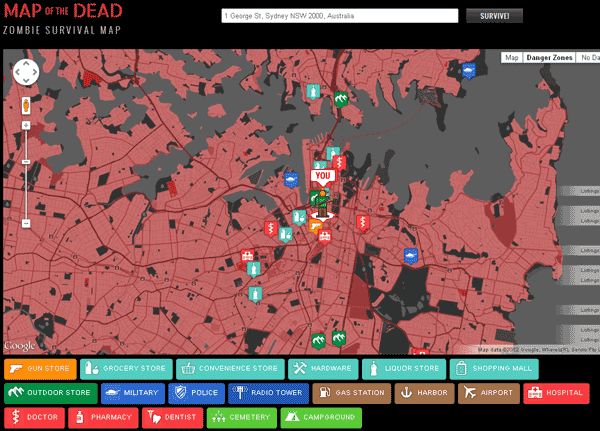The image size is (600, 431).
Task: Click the doctor marker east of YOU
Action: 363,223
